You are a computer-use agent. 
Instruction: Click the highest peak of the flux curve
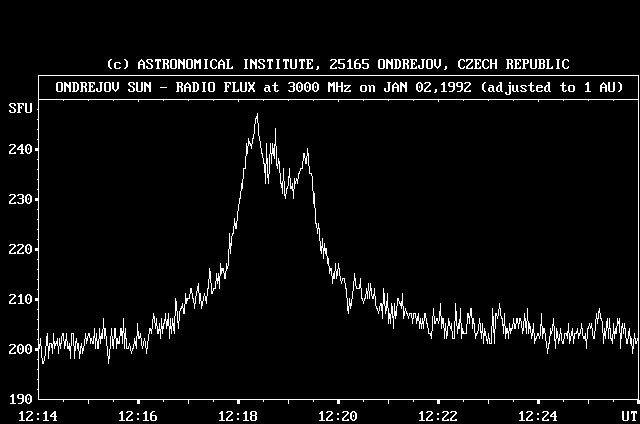coord(257,115)
